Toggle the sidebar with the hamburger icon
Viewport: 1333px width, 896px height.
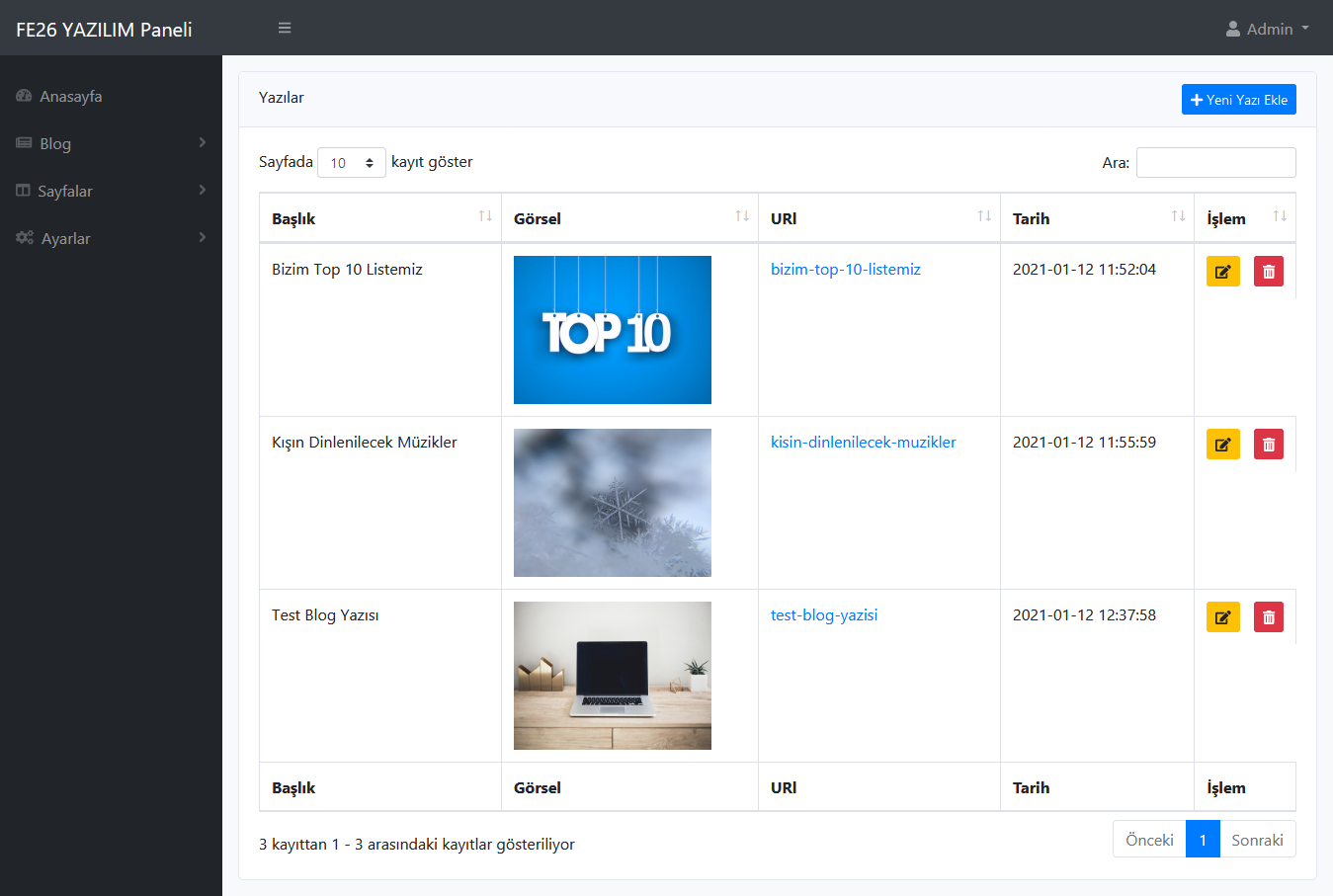click(x=285, y=28)
